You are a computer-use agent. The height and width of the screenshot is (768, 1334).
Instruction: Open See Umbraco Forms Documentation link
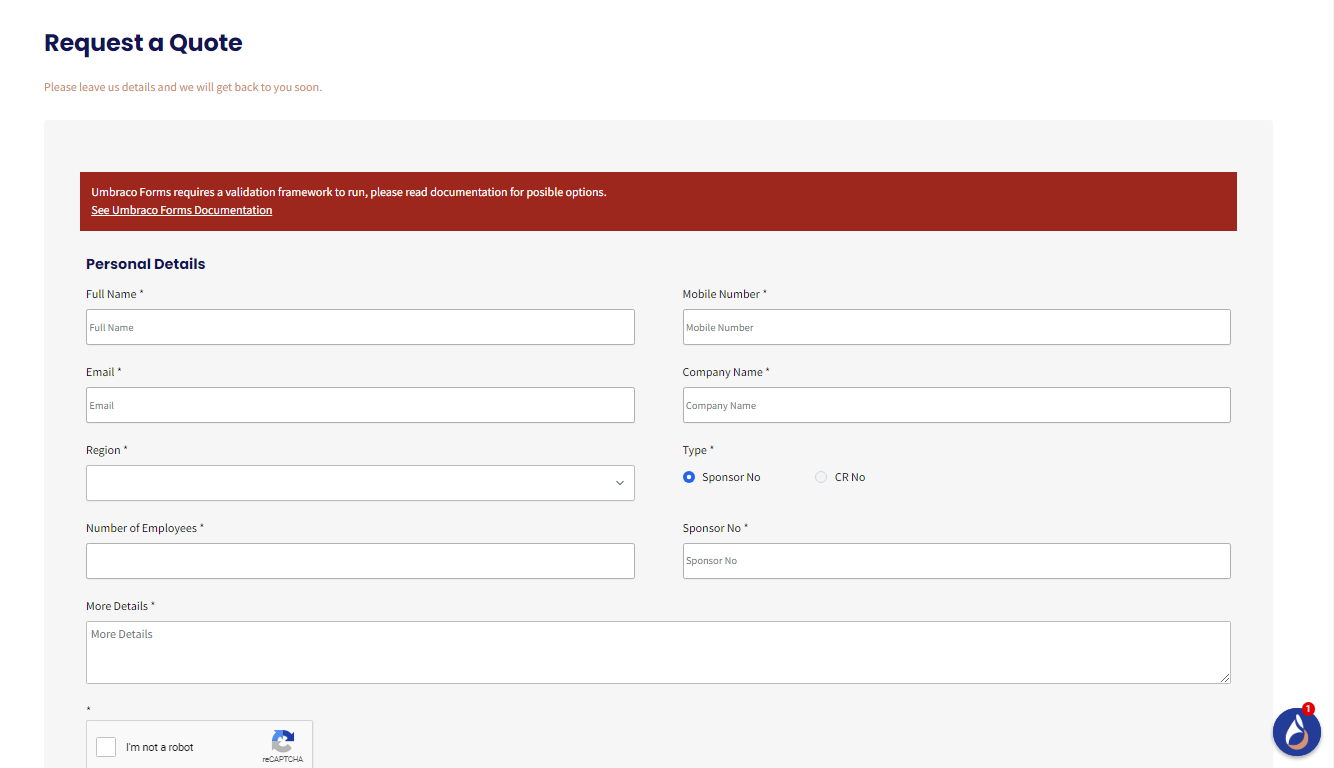point(182,210)
